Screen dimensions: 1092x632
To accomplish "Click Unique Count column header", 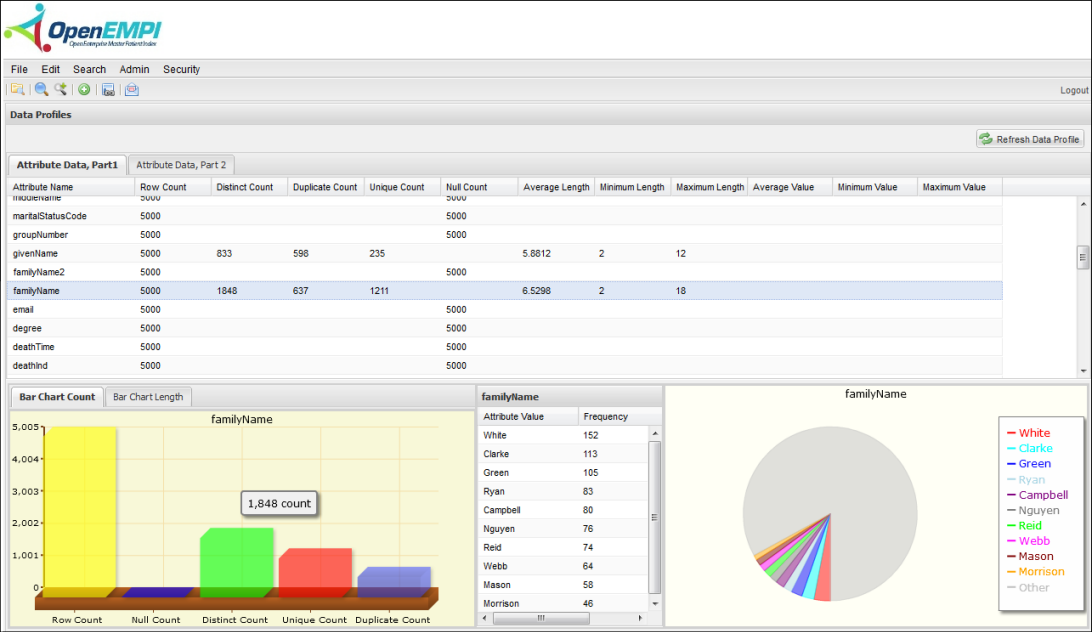I will (x=403, y=187).
